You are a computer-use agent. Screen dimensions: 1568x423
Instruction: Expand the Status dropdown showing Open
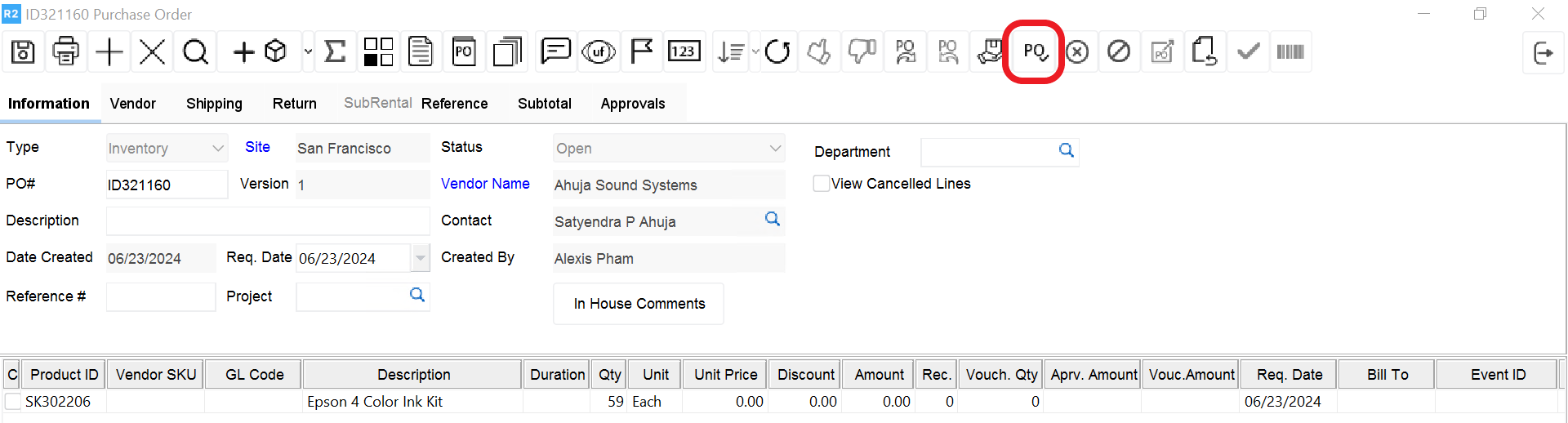tap(774, 149)
